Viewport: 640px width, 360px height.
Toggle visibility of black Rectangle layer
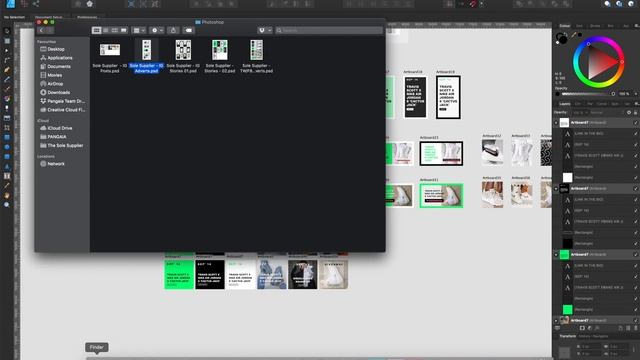point(636,243)
